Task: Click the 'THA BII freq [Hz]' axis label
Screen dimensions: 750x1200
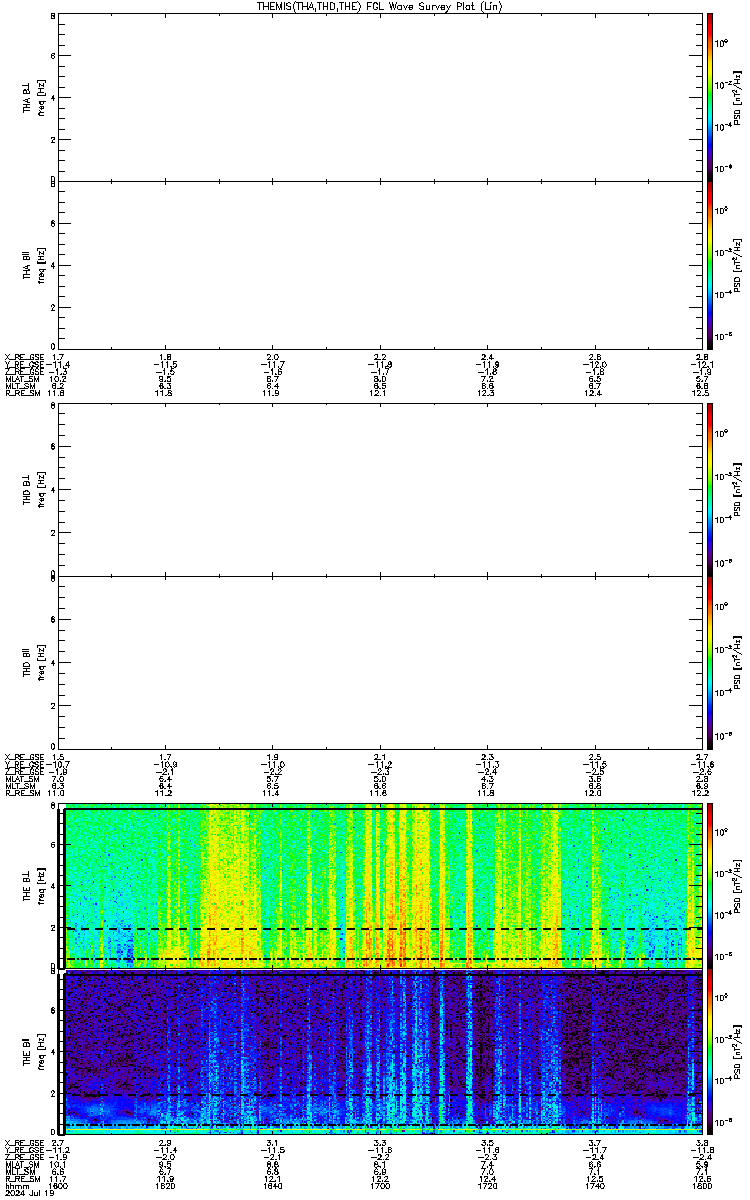Action: (34, 266)
